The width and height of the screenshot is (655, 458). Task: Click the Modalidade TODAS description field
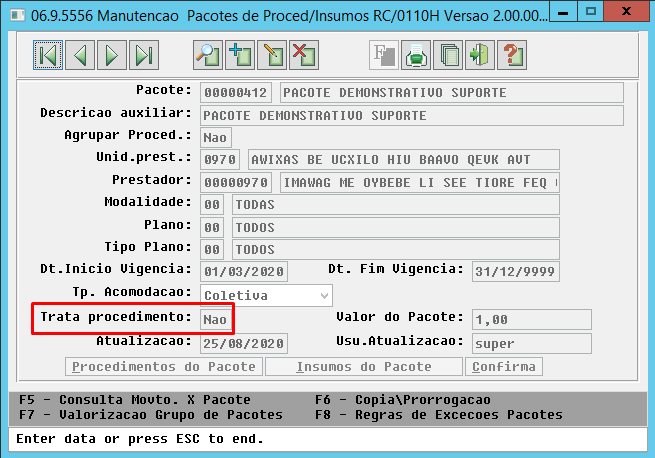click(396, 205)
